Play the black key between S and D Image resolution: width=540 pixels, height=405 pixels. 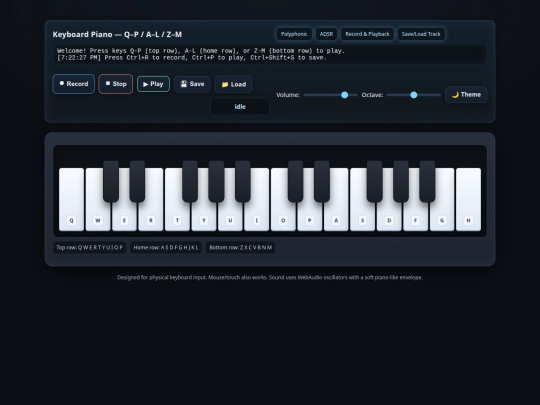point(375,181)
